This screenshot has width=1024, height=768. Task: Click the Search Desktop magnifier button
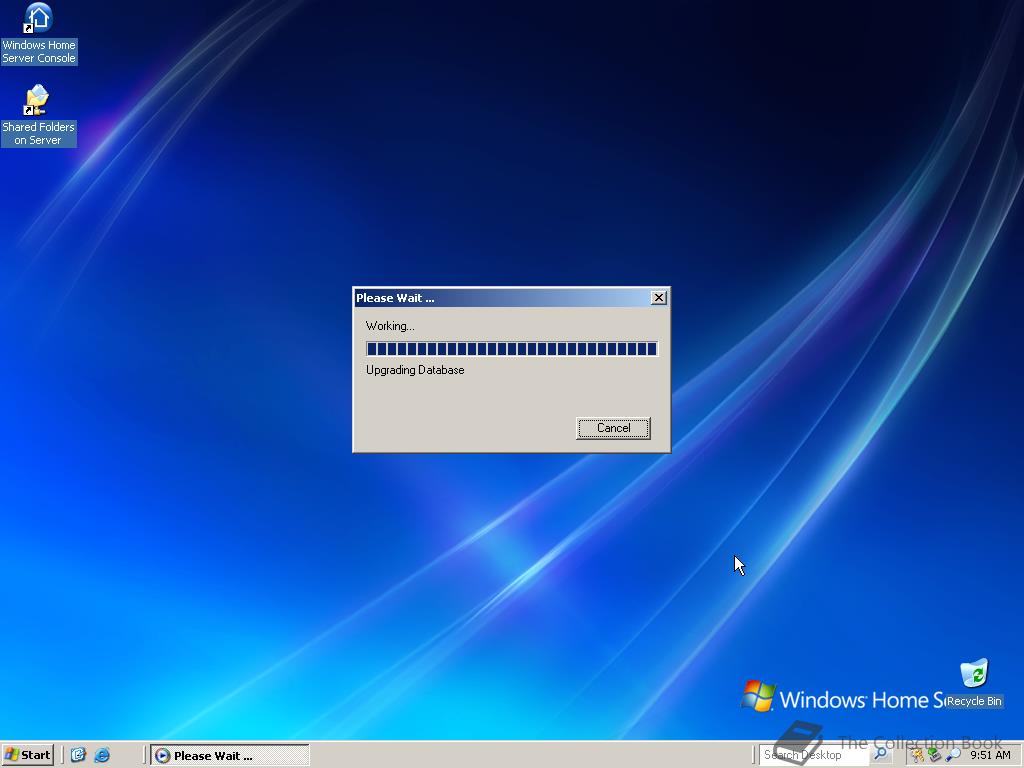click(x=881, y=755)
